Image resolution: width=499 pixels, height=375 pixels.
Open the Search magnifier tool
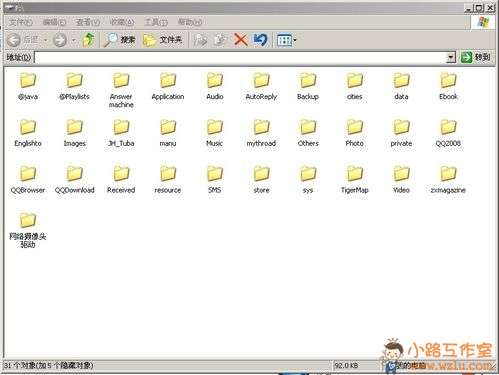[x=120, y=40]
